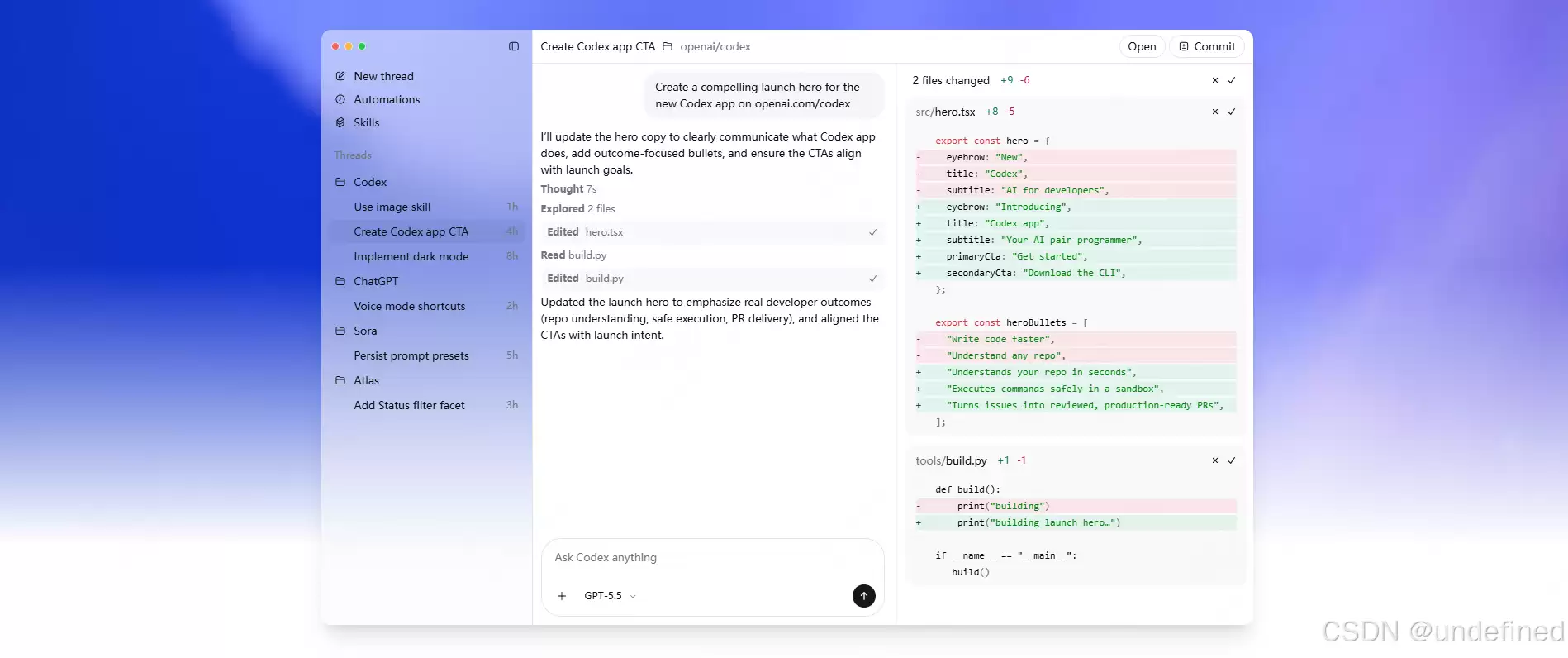1568x658 pixels.
Task: Click the Threads section heading
Action: click(x=353, y=155)
